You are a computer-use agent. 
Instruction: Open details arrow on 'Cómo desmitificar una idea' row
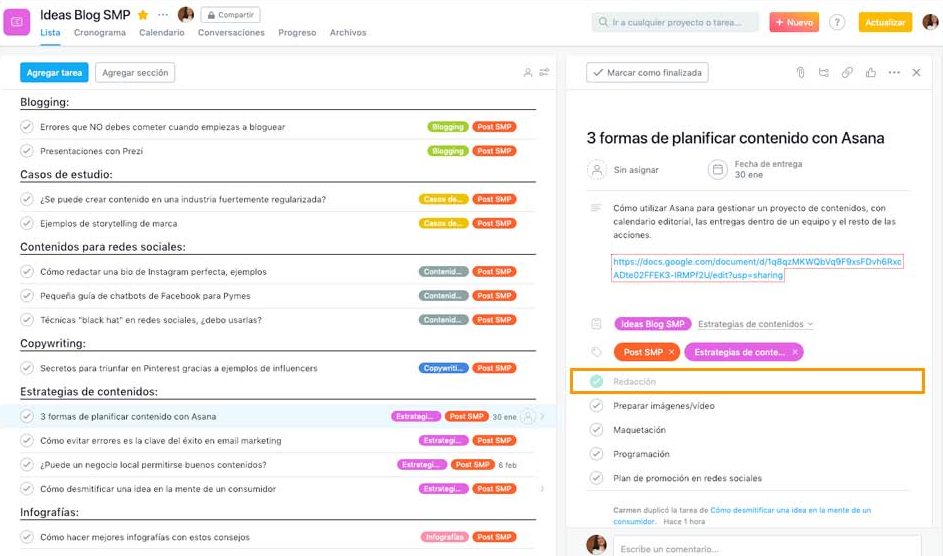click(x=542, y=489)
